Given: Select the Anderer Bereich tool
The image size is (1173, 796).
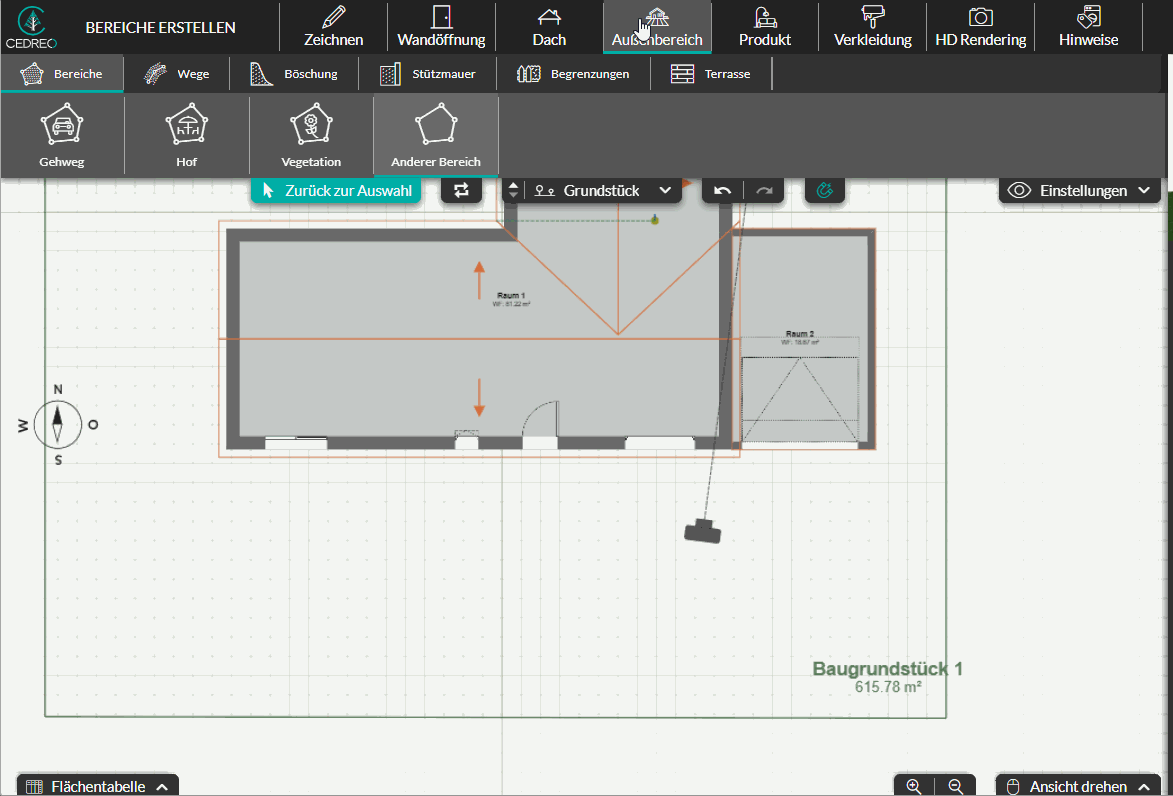Looking at the screenshot, I should (435, 135).
